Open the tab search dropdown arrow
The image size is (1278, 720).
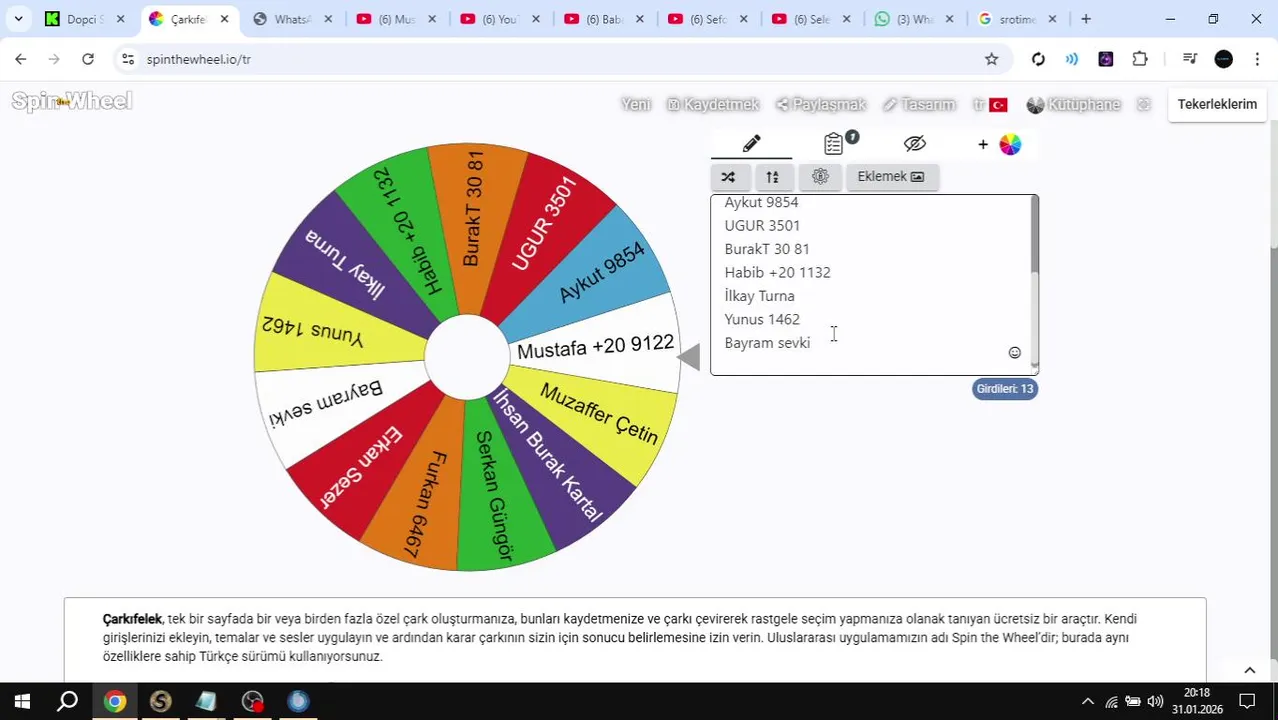pos(18,19)
